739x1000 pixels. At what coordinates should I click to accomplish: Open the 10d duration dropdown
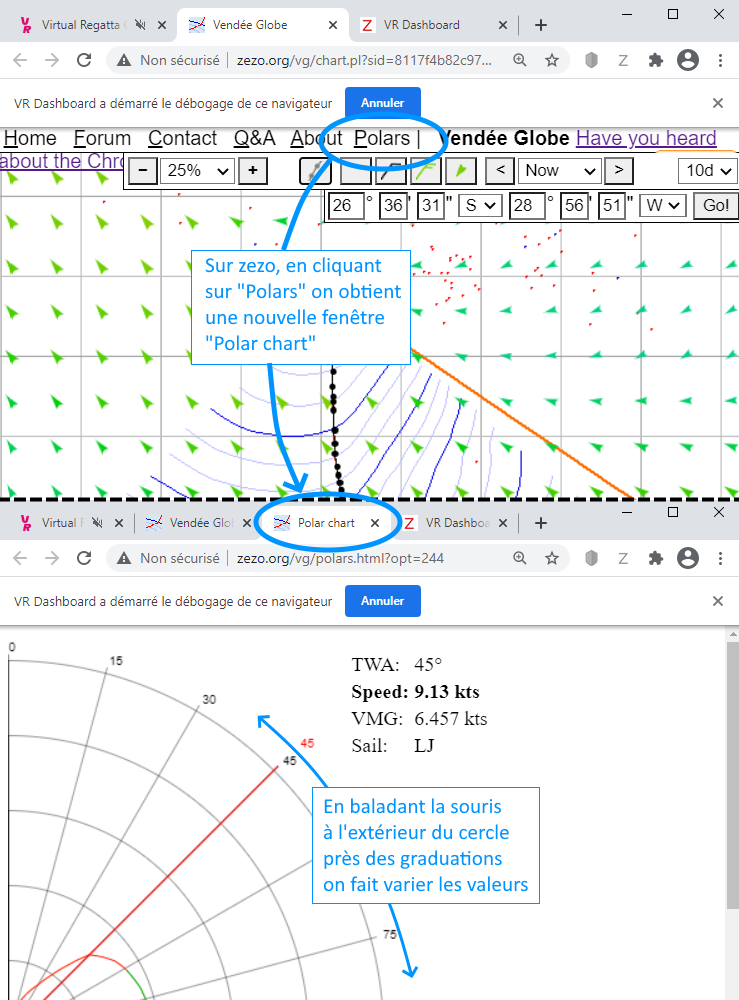(x=707, y=171)
